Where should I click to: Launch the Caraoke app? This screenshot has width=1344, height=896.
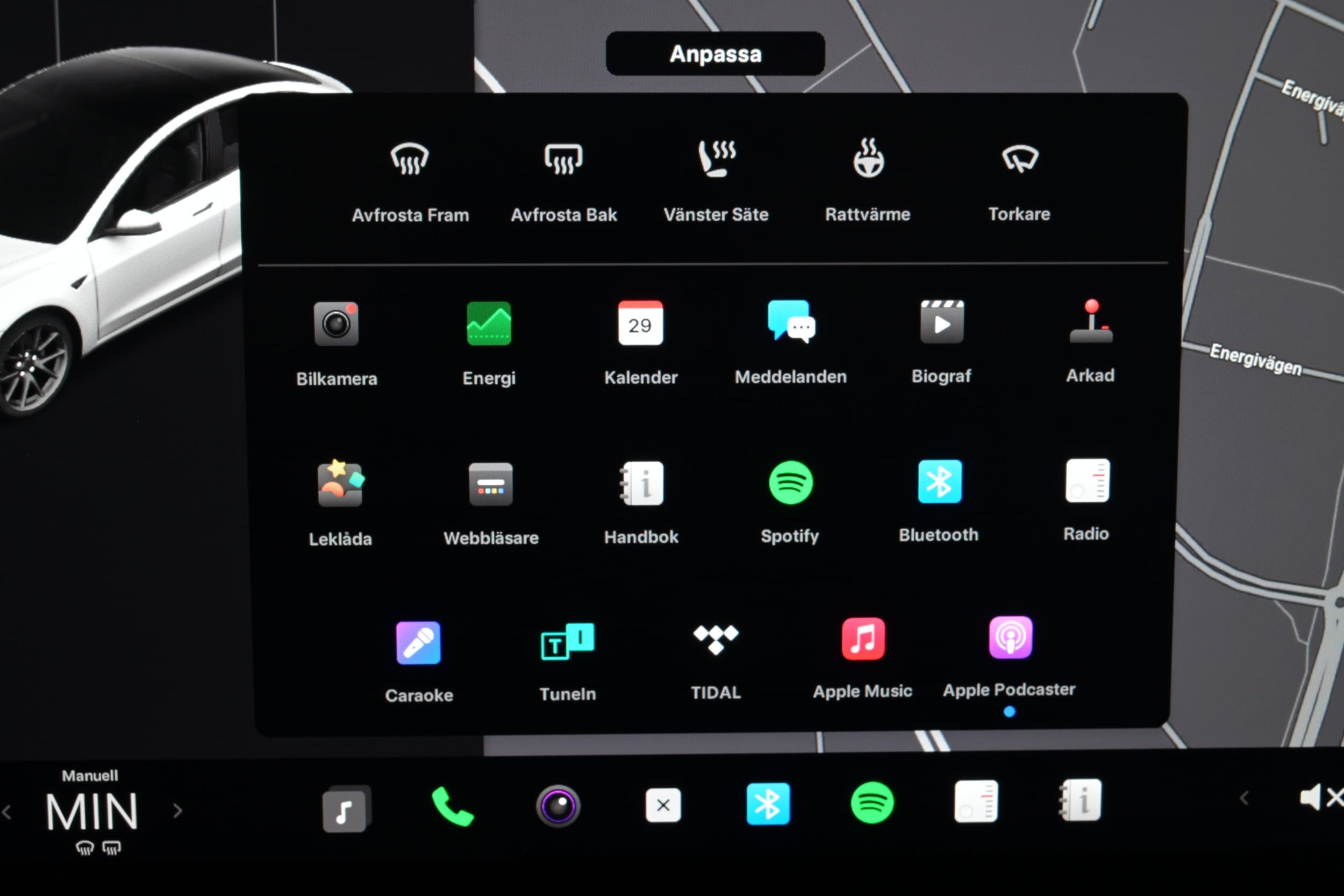coord(419,662)
